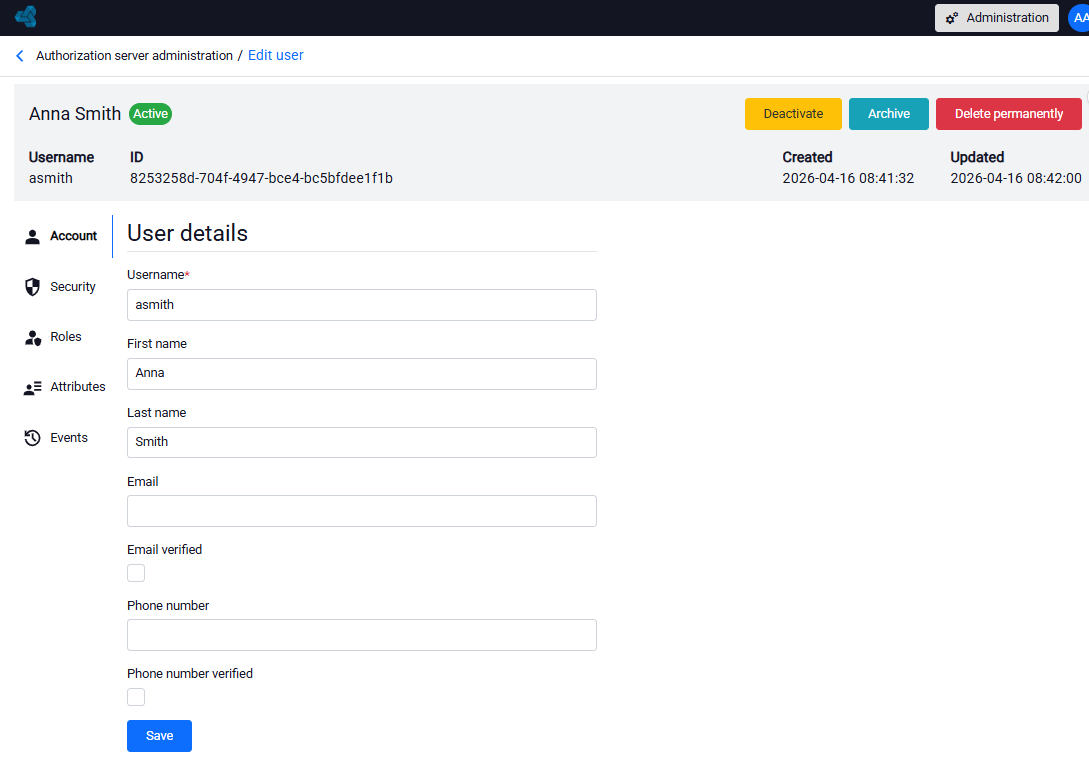The image size is (1089, 775).
Task: Focus the empty Email field
Action: (362, 511)
